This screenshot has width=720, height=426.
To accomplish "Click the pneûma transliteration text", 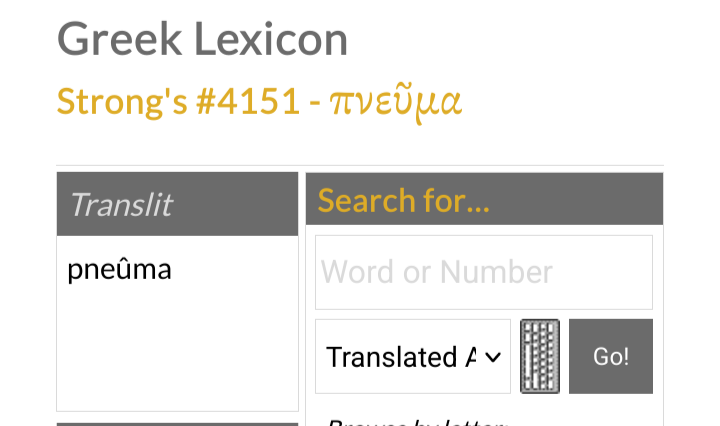I will click(119, 269).
